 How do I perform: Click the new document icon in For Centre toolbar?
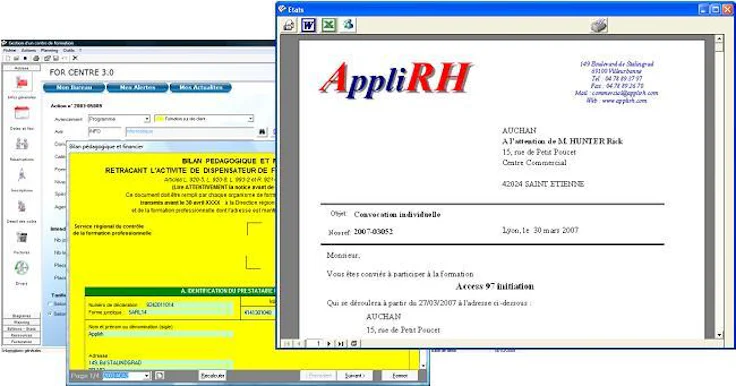click(8, 58)
